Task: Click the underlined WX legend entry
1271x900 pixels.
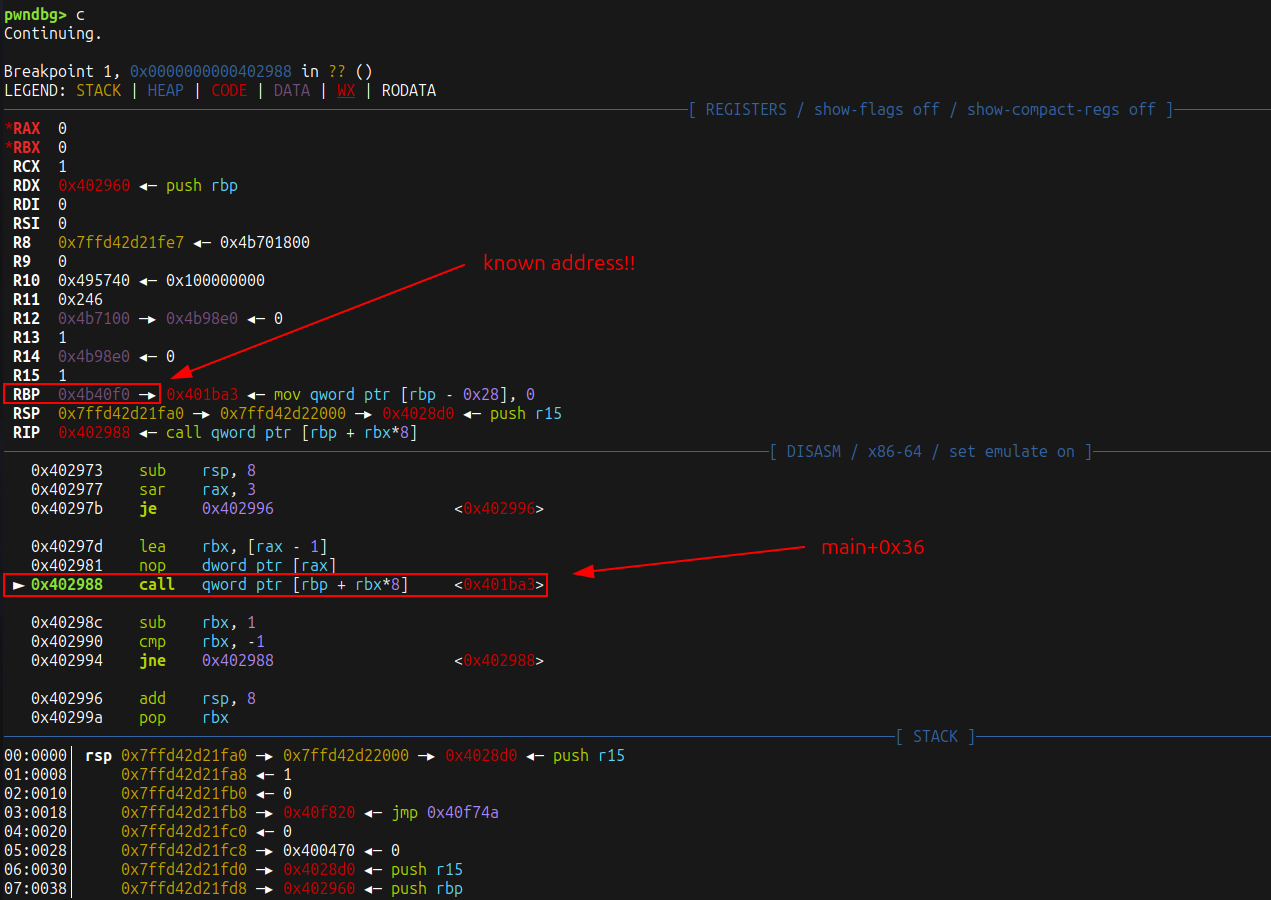Action: [346, 90]
